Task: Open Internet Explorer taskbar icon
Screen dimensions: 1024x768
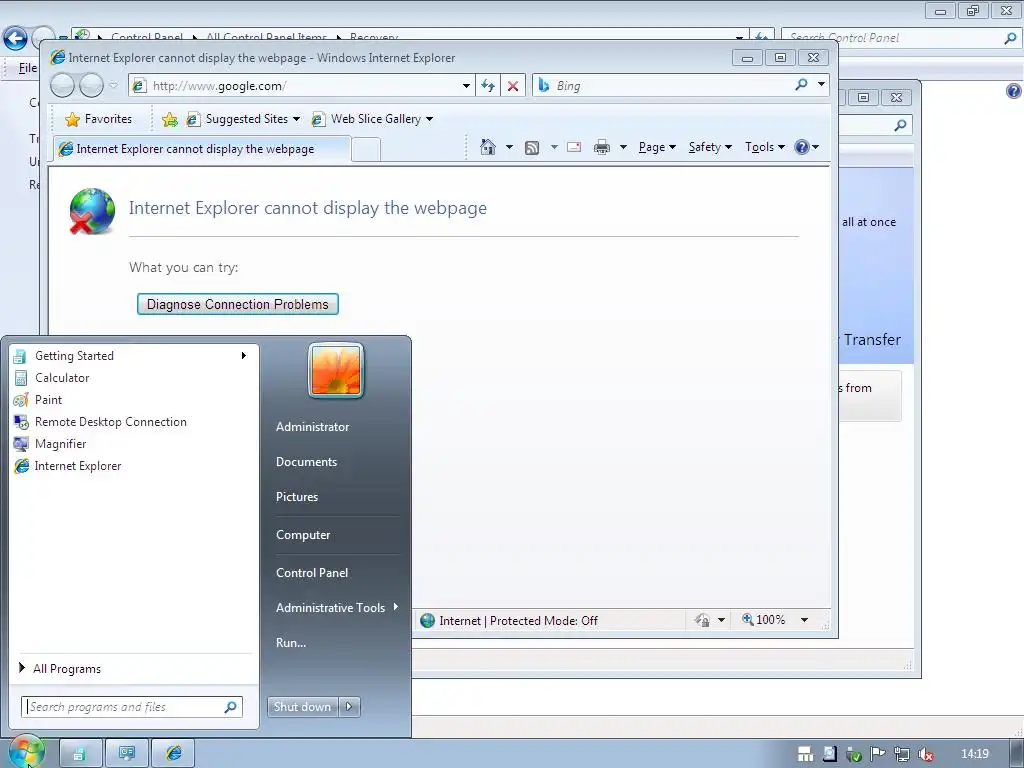Action: tap(174, 754)
